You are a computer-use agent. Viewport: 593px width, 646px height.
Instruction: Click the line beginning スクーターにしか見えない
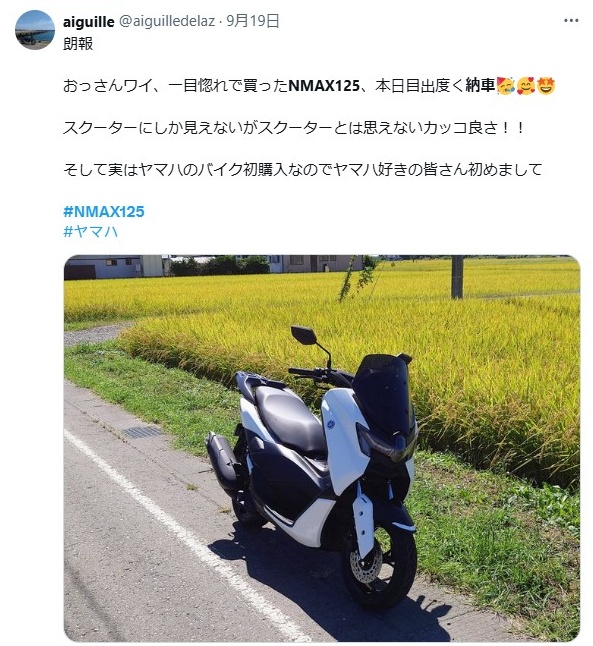pyautogui.click(x=294, y=128)
